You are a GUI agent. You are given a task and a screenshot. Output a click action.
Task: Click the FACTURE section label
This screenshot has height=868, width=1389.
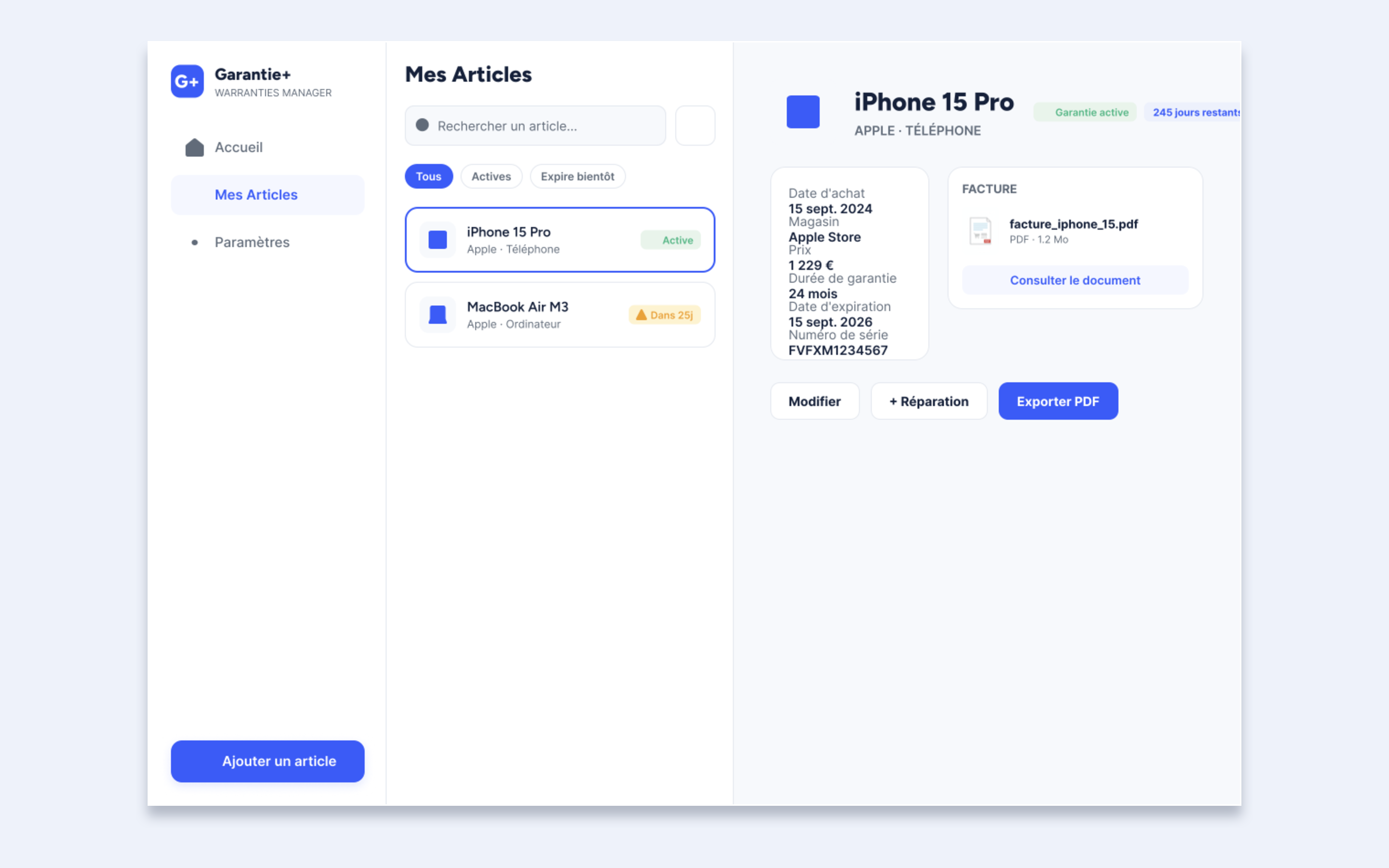(x=989, y=189)
